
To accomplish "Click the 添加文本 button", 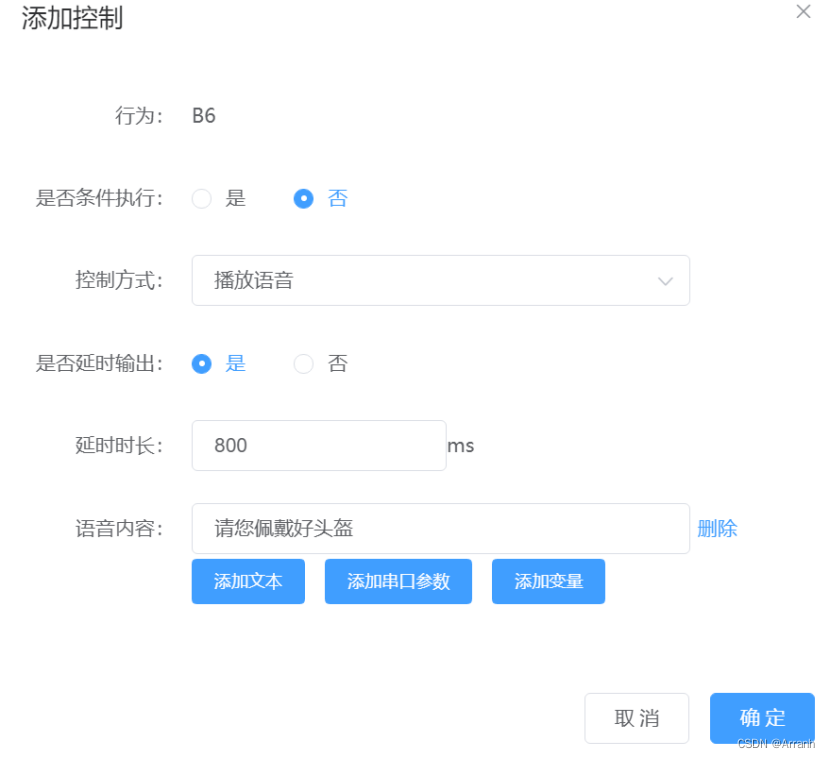I will 248,581.
